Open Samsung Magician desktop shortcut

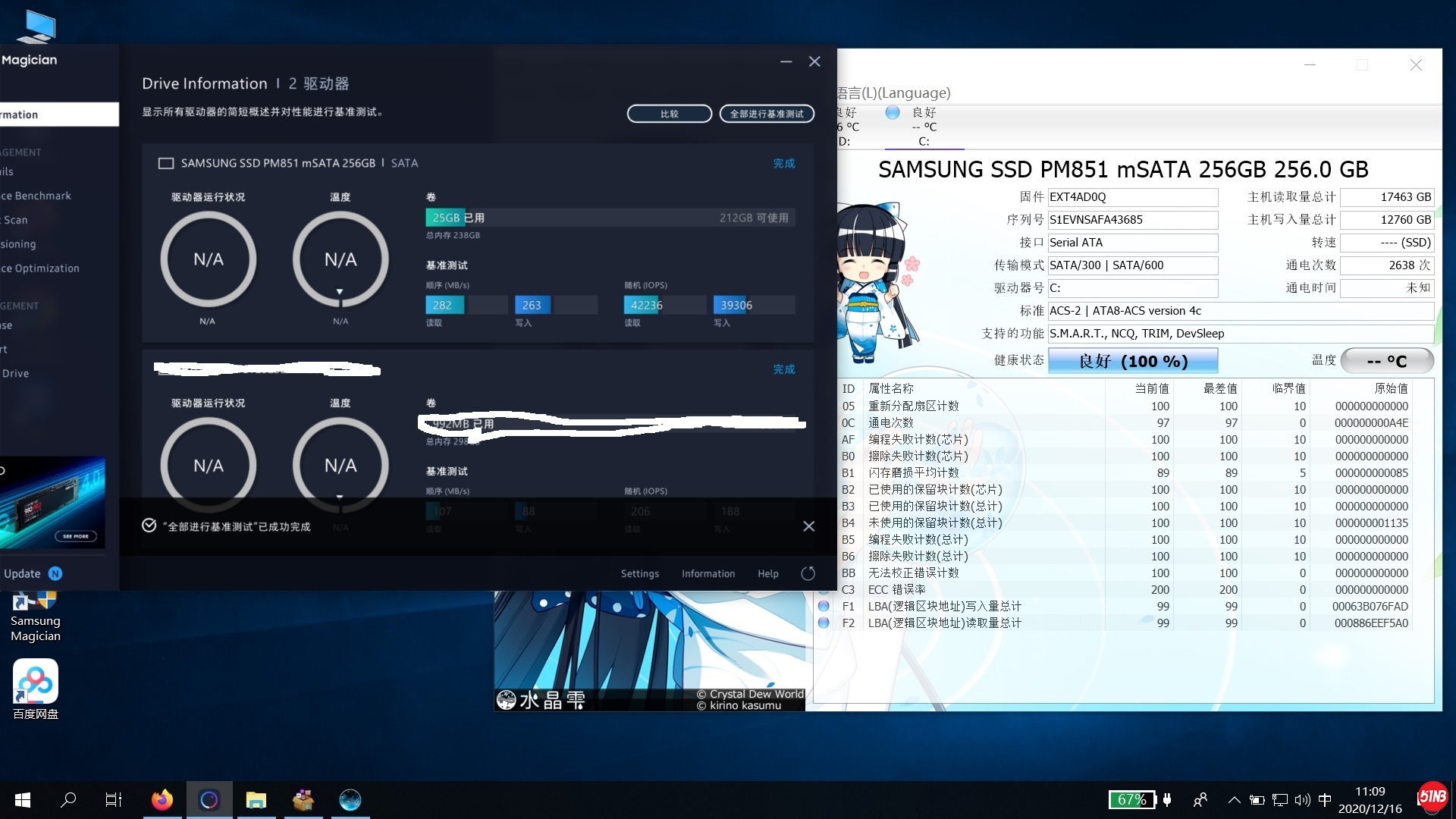35,617
